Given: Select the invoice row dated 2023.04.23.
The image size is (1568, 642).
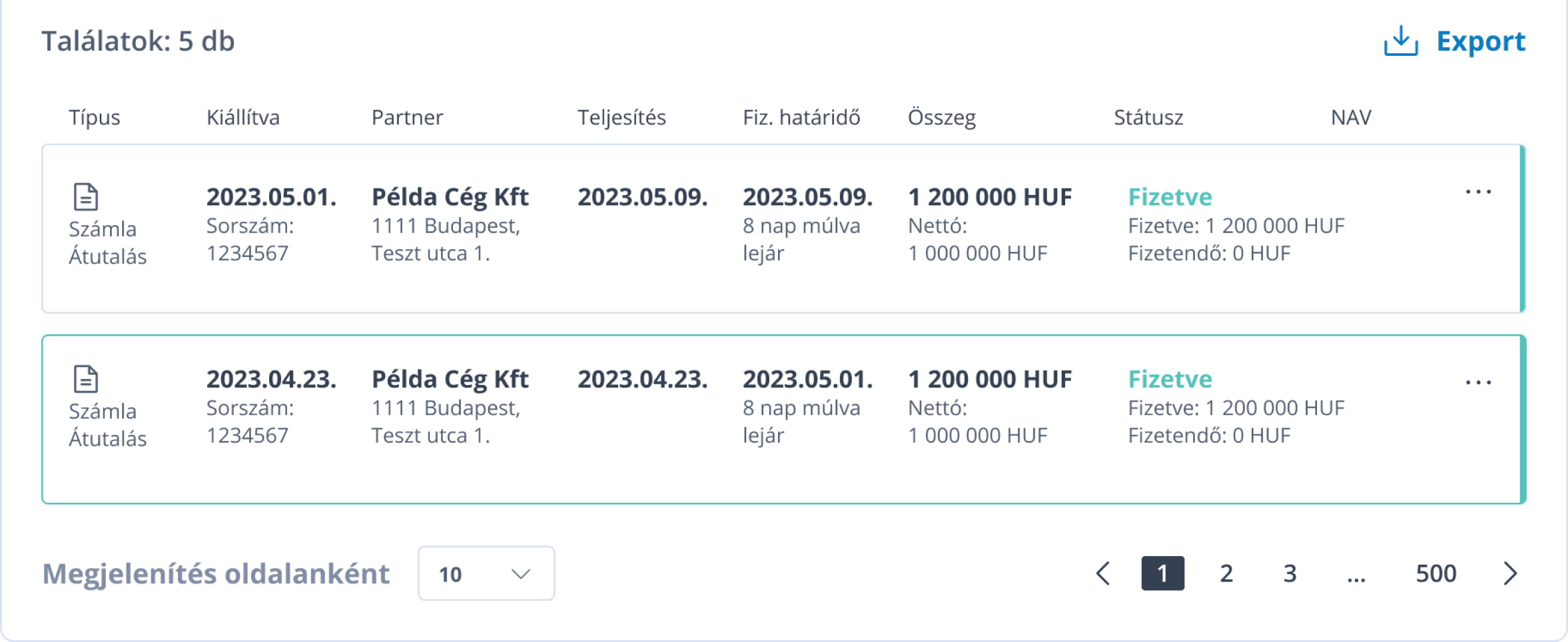Looking at the screenshot, I should click(783, 420).
